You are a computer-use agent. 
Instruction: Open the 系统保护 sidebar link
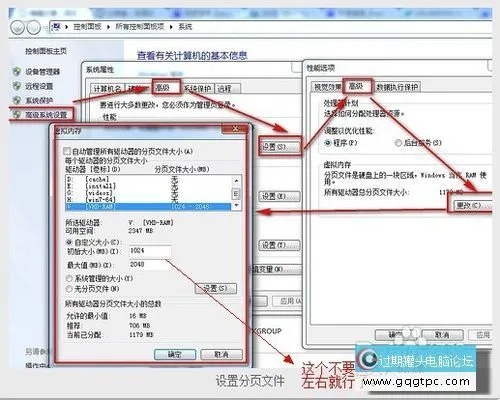tap(39, 100)
